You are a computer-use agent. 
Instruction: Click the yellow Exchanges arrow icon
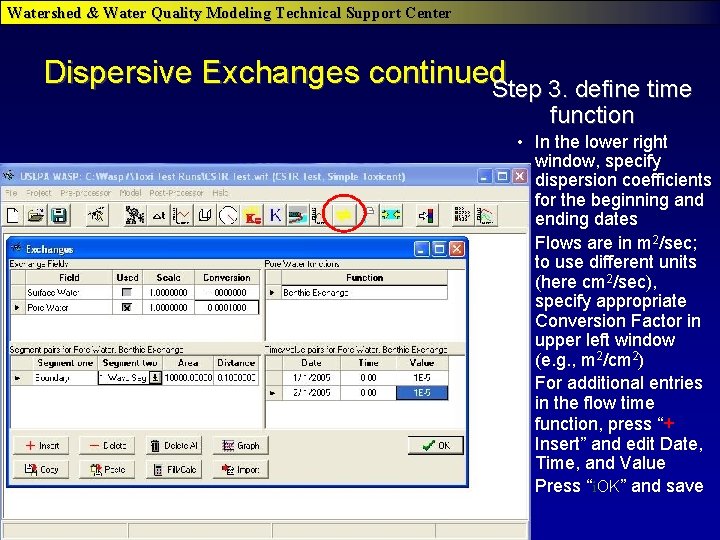pos(345,214)
